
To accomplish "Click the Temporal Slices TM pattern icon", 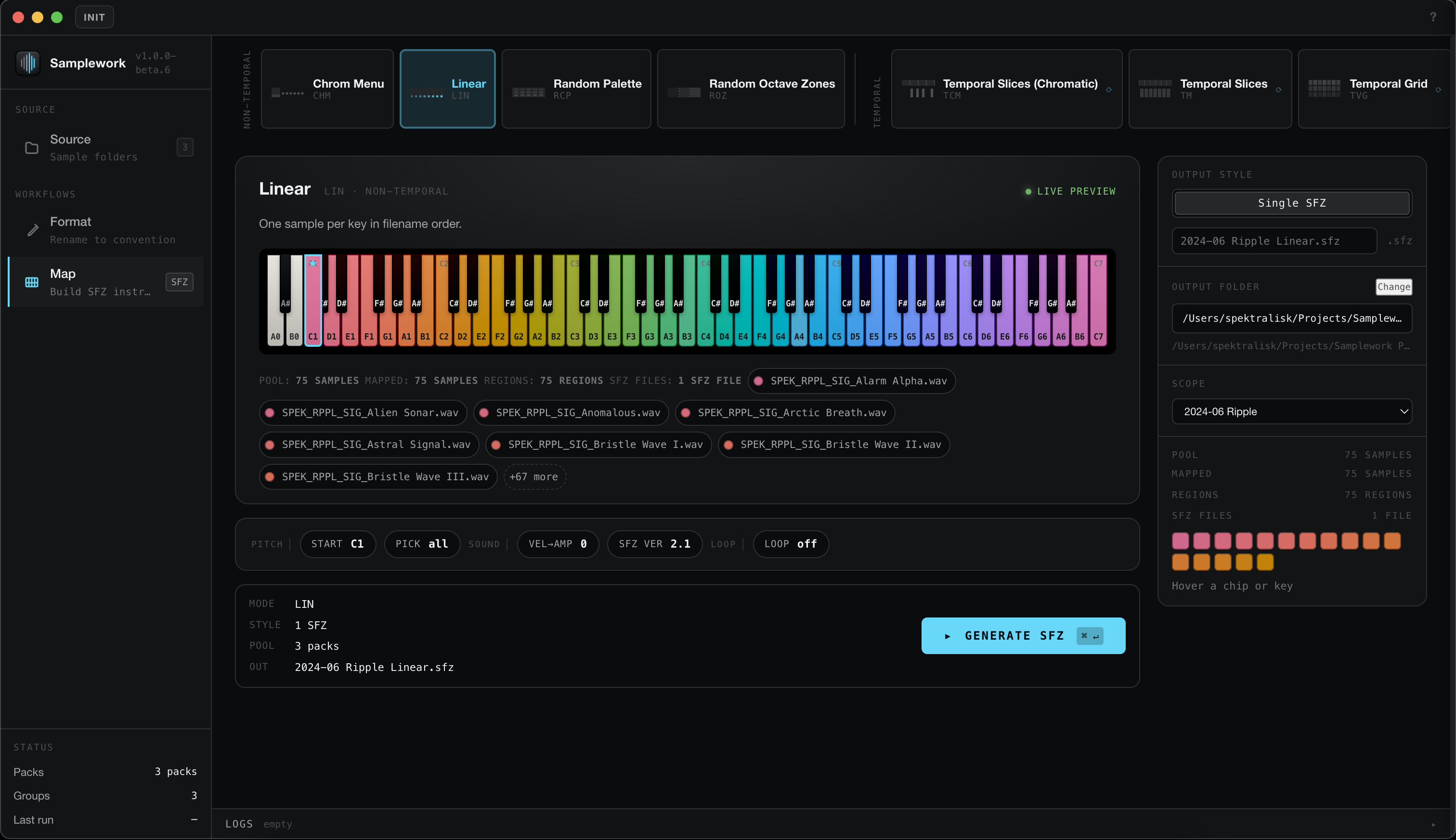I will 1155,89.
